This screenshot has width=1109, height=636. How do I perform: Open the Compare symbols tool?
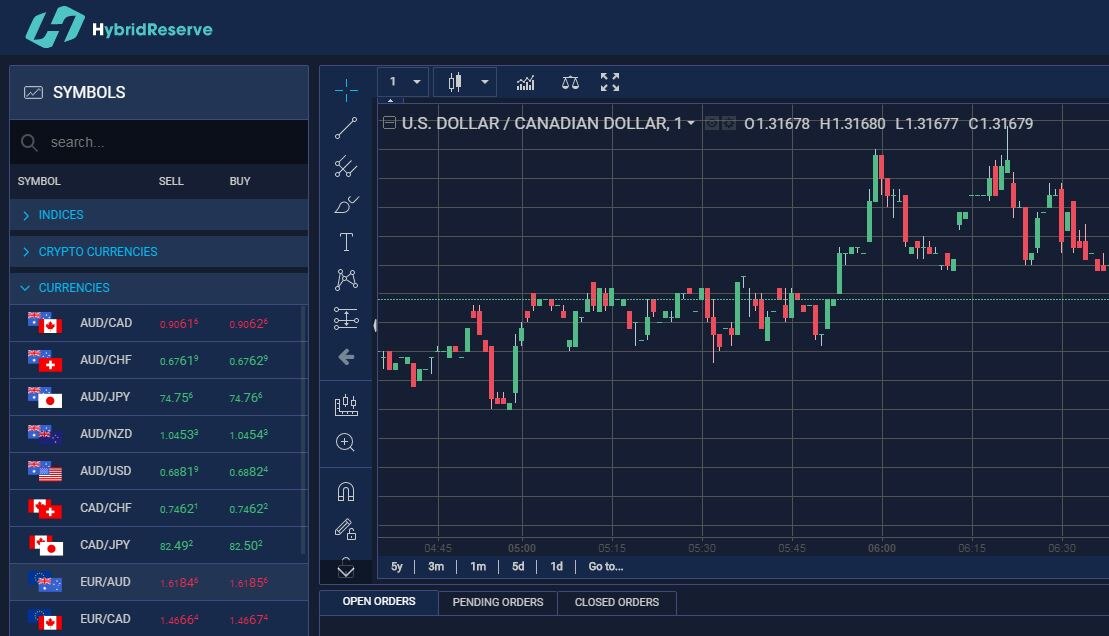click(x=569, y=82)
